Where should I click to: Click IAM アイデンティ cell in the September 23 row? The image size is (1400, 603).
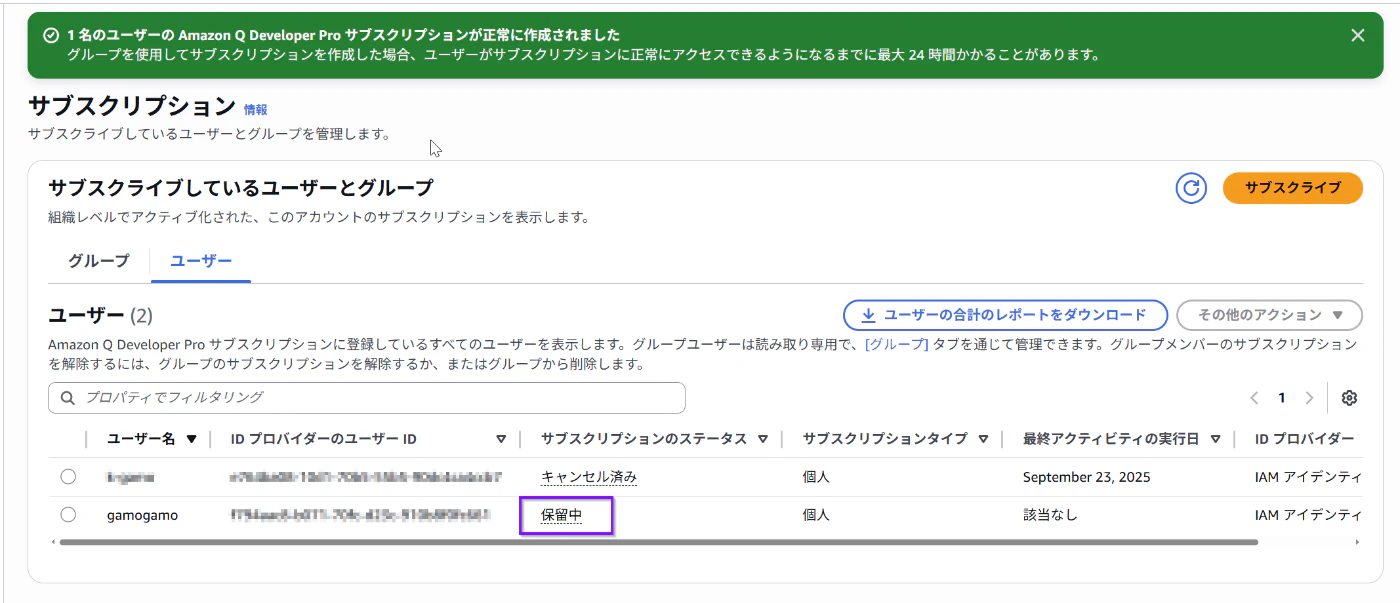(1307, 477)
